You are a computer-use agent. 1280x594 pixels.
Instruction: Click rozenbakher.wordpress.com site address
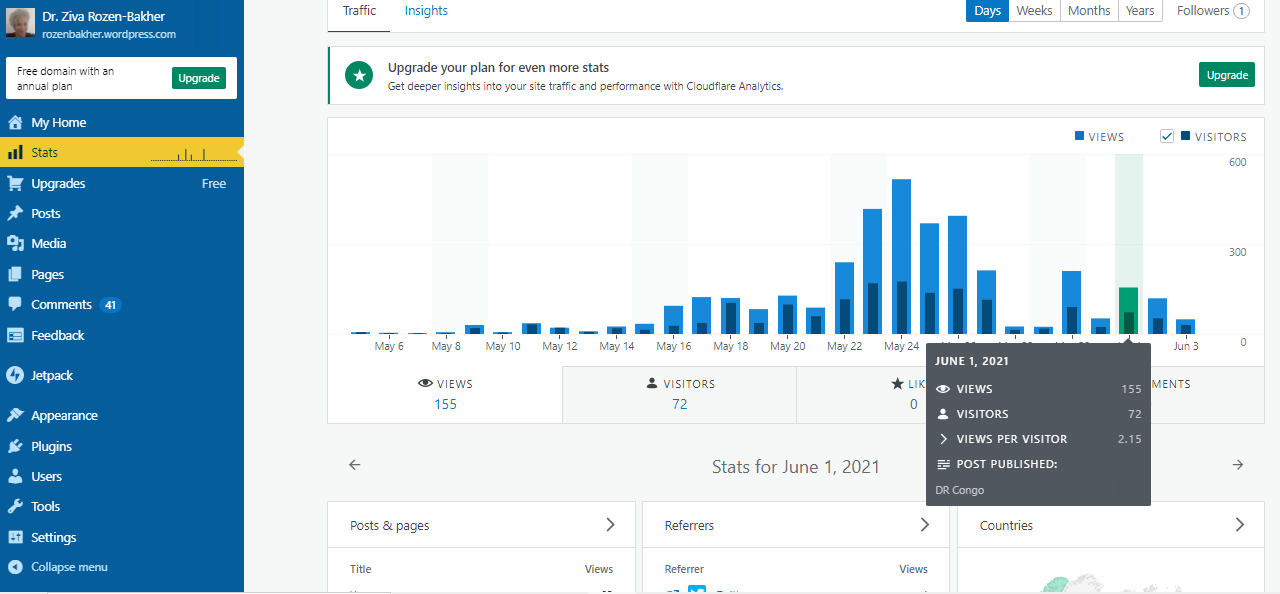click(x=109, y=34)
